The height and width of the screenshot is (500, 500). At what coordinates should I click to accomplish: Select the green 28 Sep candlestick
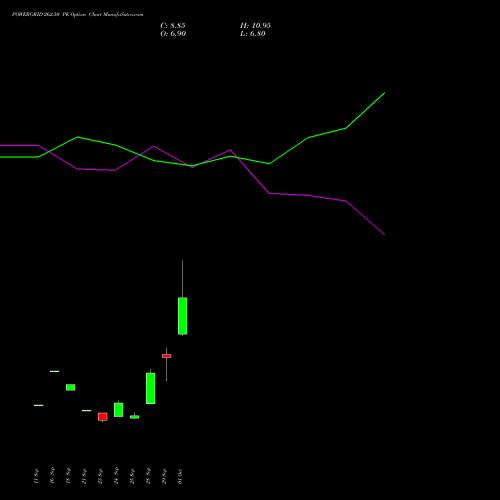151,388
